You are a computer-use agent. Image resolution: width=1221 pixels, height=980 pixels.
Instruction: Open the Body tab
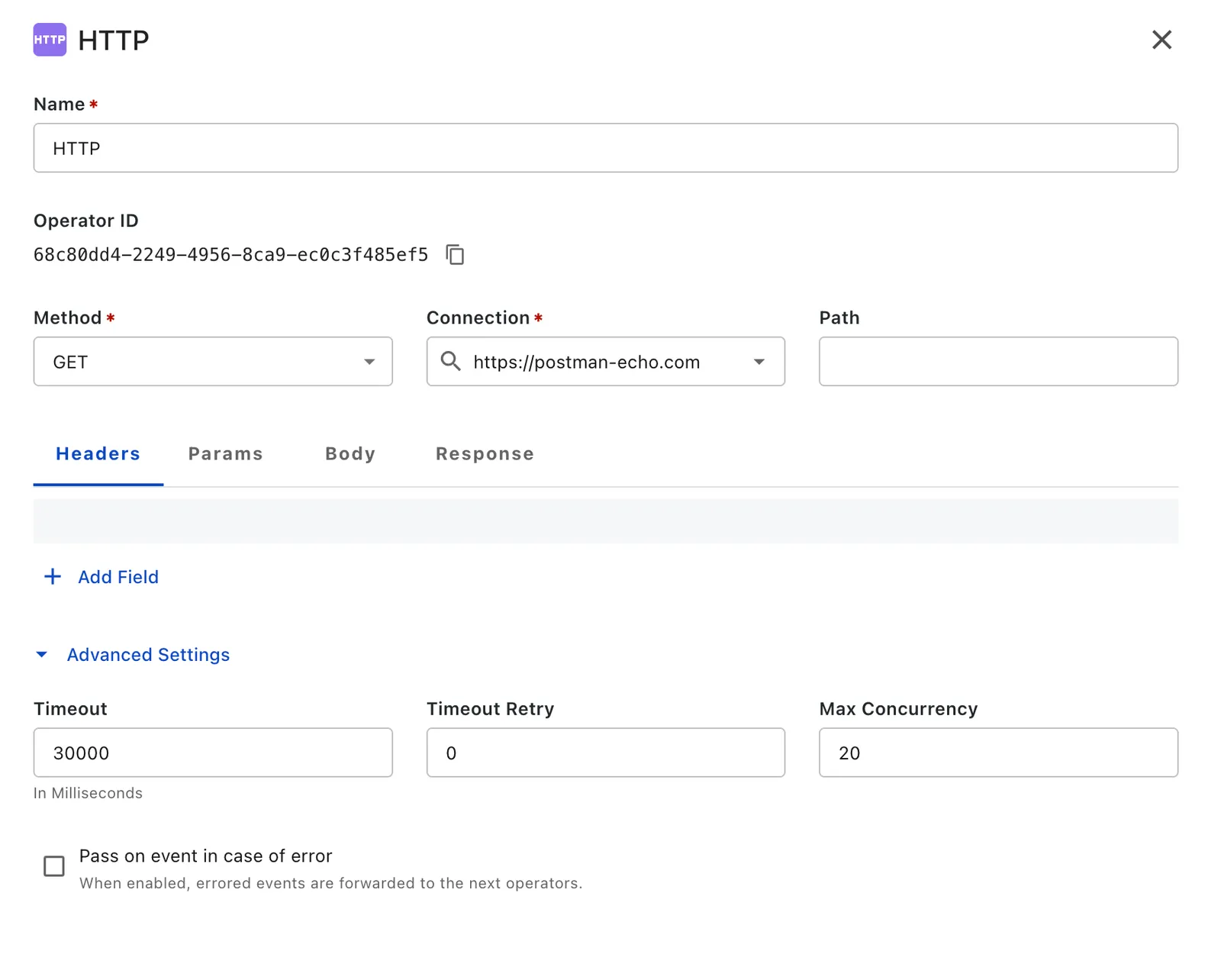[350, 454]
